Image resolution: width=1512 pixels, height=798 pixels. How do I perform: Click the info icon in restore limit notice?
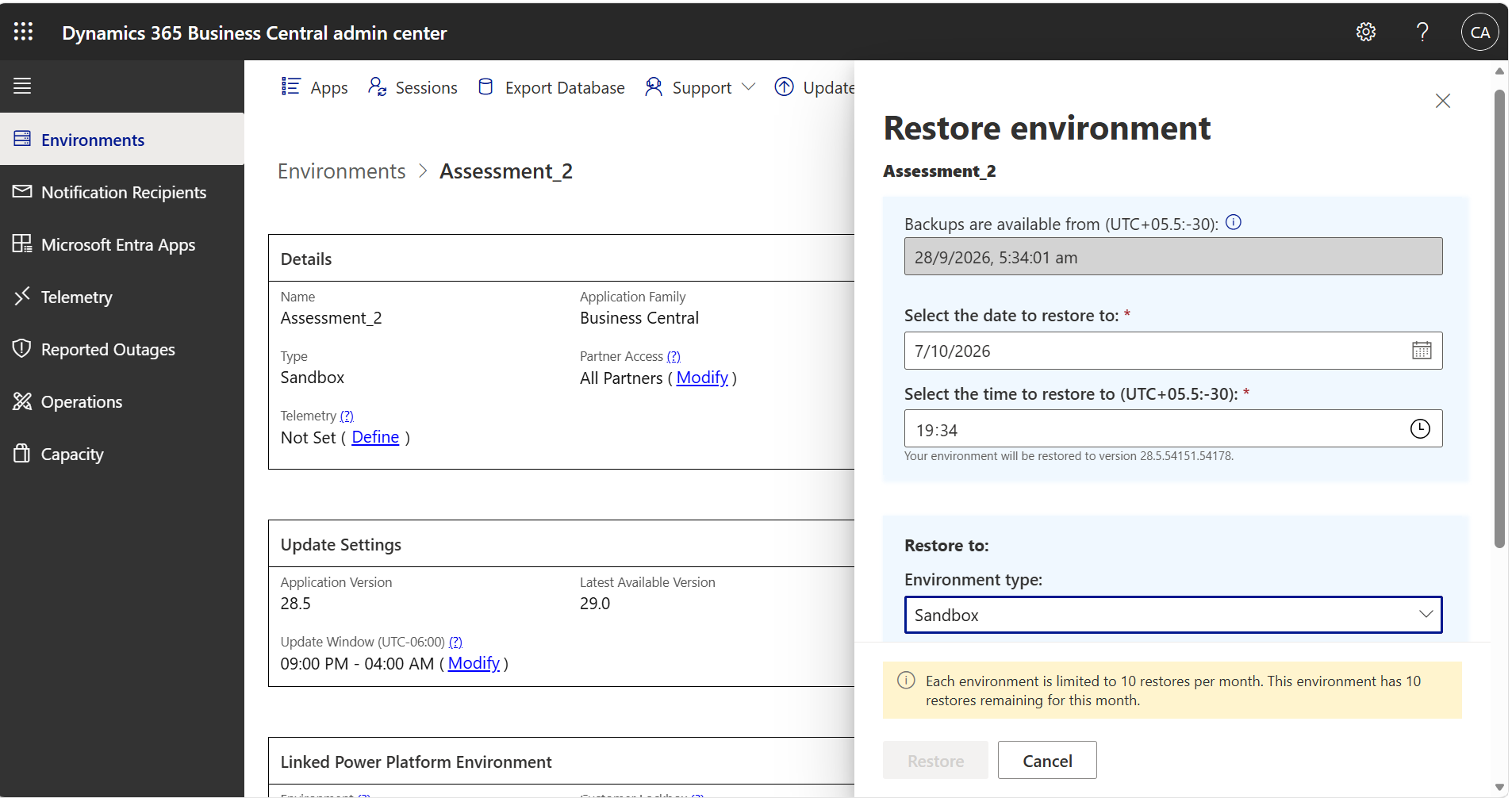906,681
